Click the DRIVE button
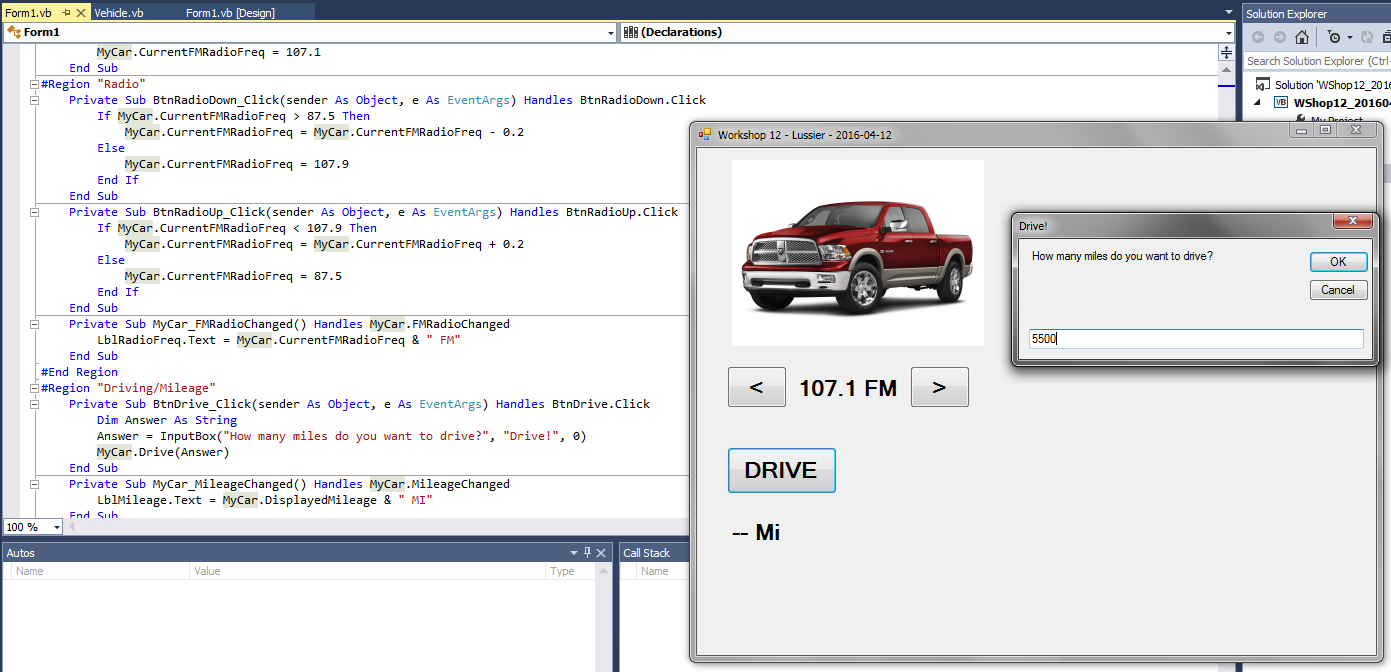The width and height of the screenshot is (1391, 672). pos(781,470)
